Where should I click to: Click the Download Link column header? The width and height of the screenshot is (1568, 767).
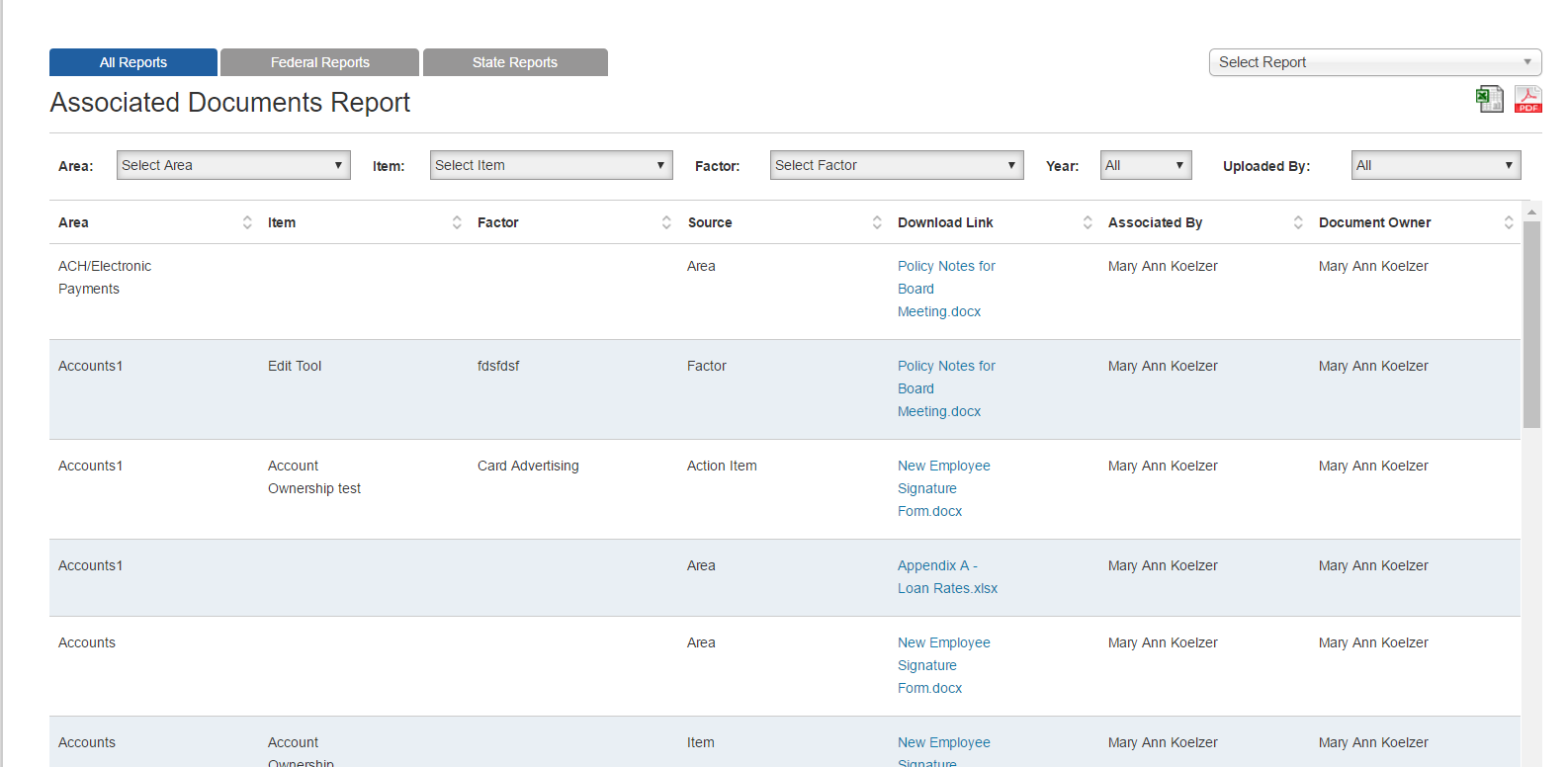point(945,222)
